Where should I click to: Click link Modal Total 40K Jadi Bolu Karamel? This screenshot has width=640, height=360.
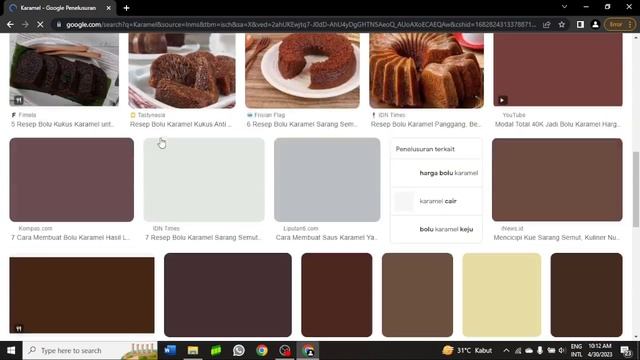tap(558, 124)
